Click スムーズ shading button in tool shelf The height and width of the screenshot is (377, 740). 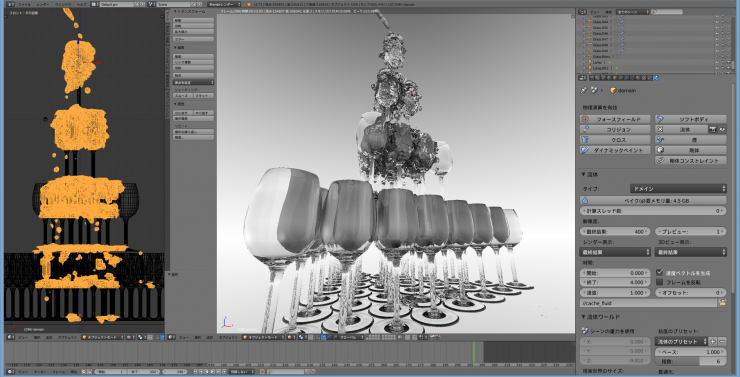point(183,95)
